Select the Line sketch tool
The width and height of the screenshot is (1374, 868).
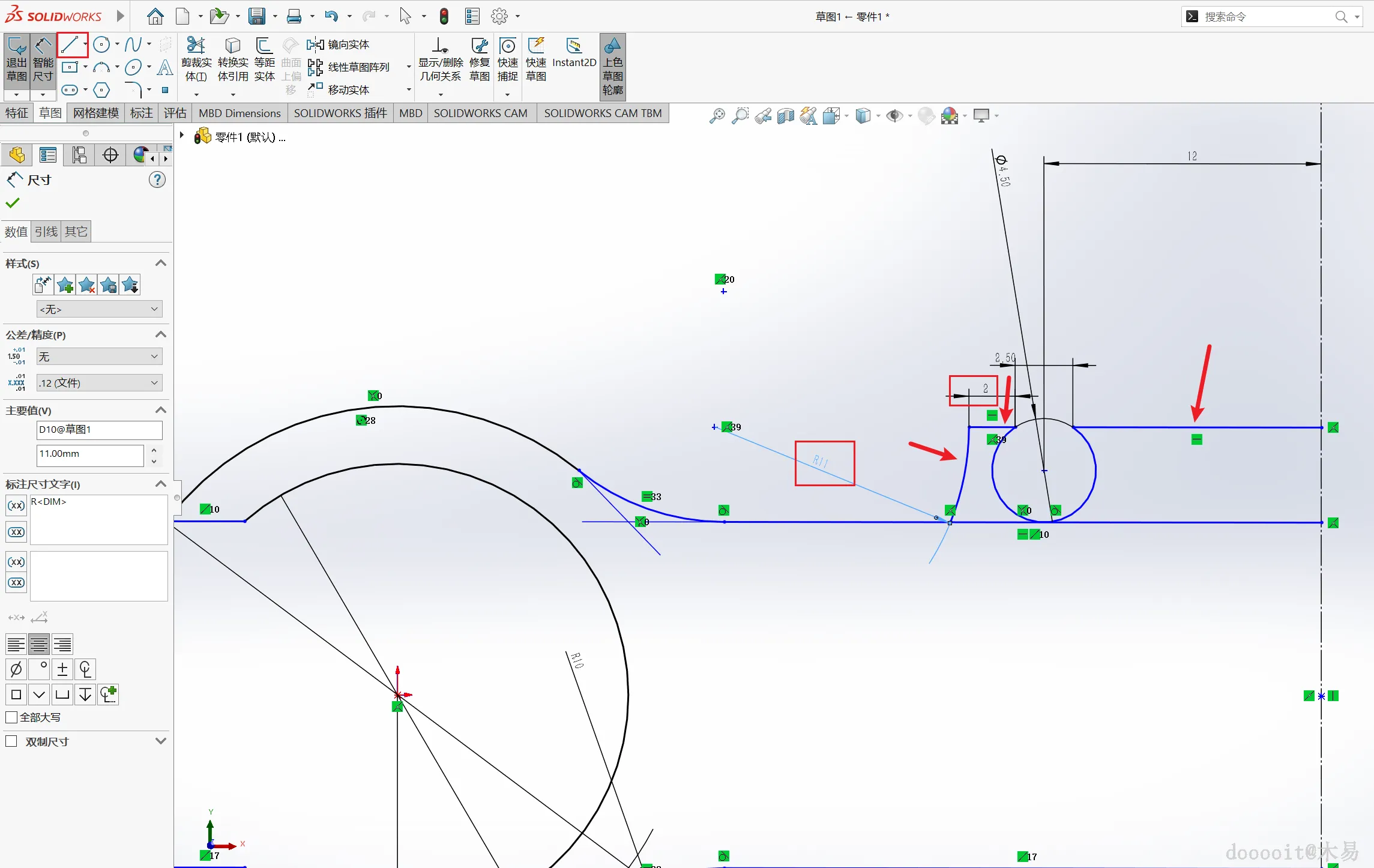tap(70, 45)
